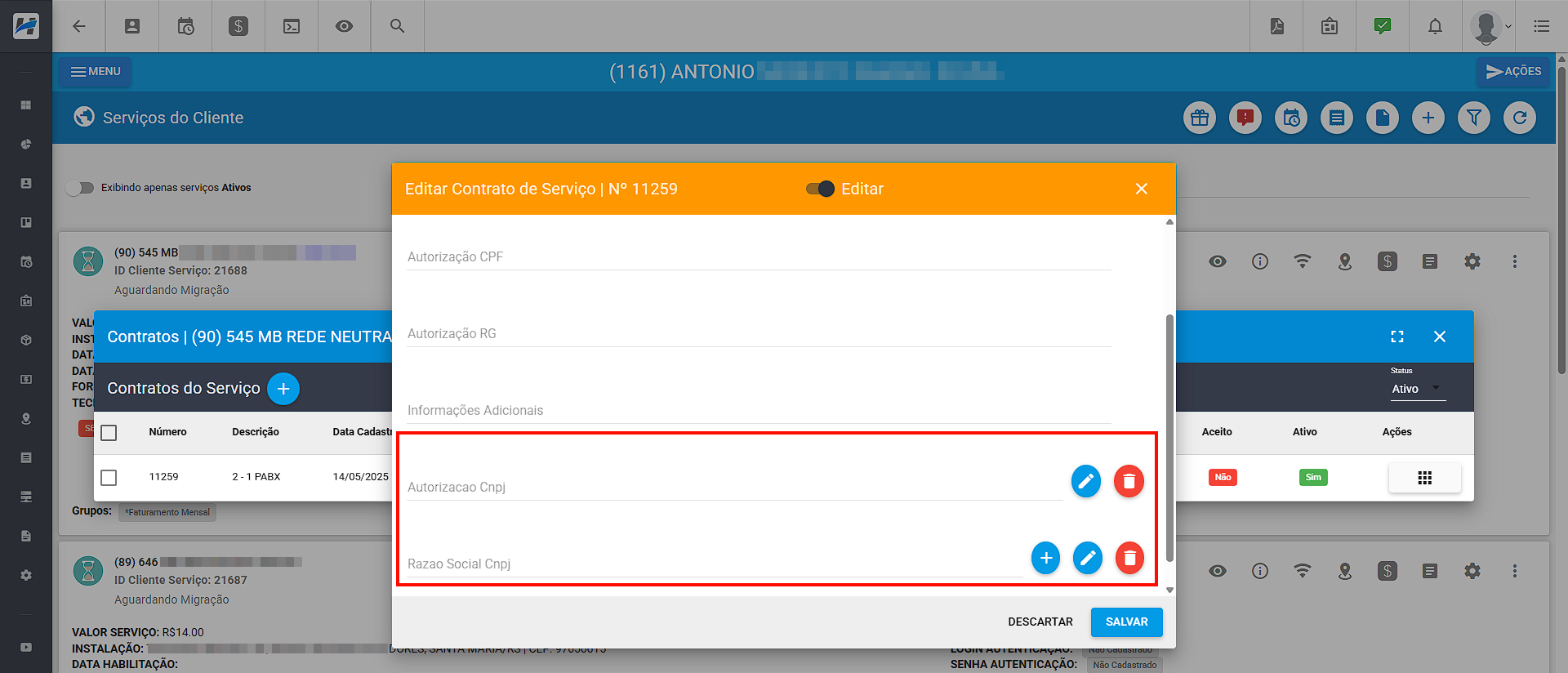Check the select-all checkbox in contracts header
This screenshot has width=1568, height=673.
click(109, 432)
